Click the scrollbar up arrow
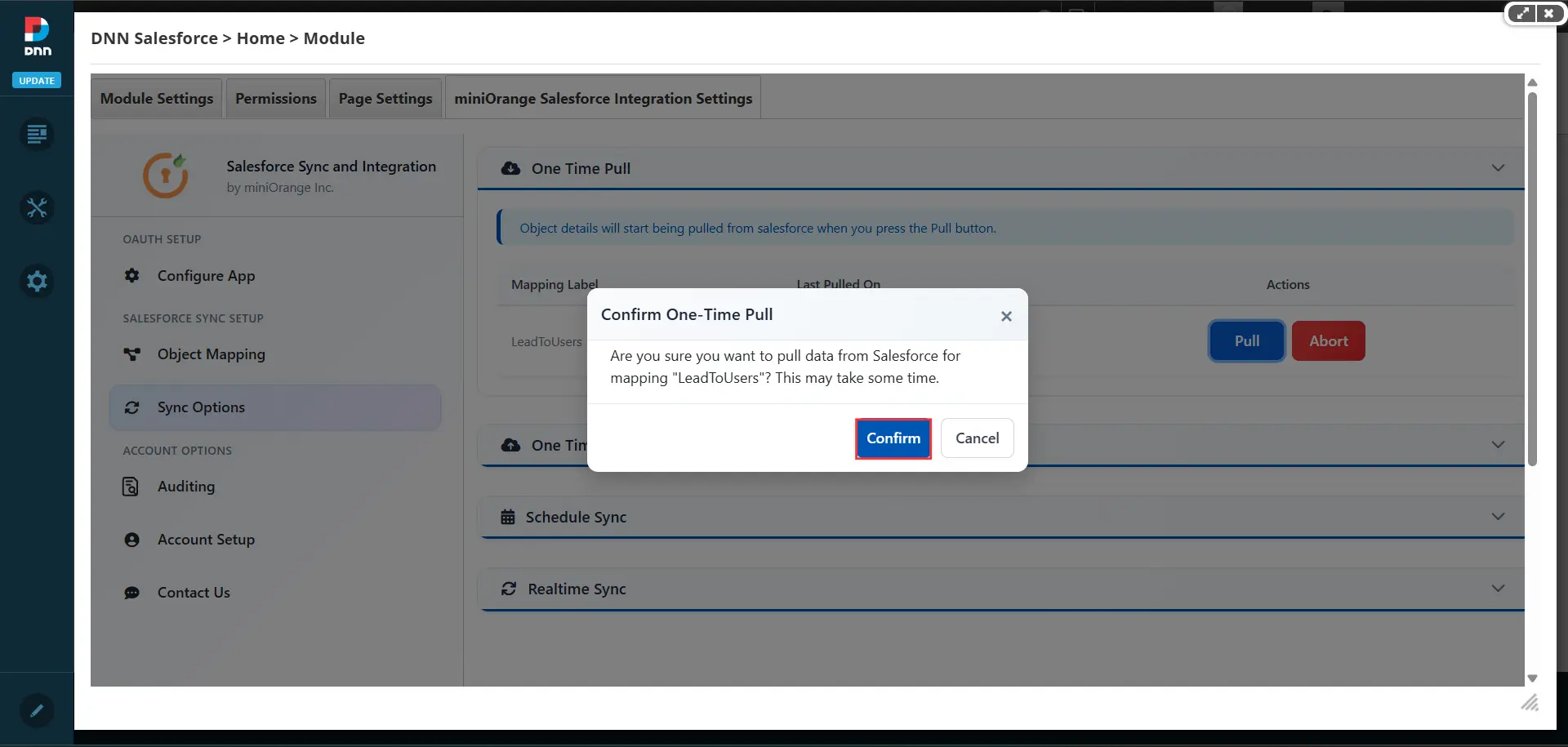Viewport: 1568px width, 747px height. pyautogui.click(x=1532, y=82)
